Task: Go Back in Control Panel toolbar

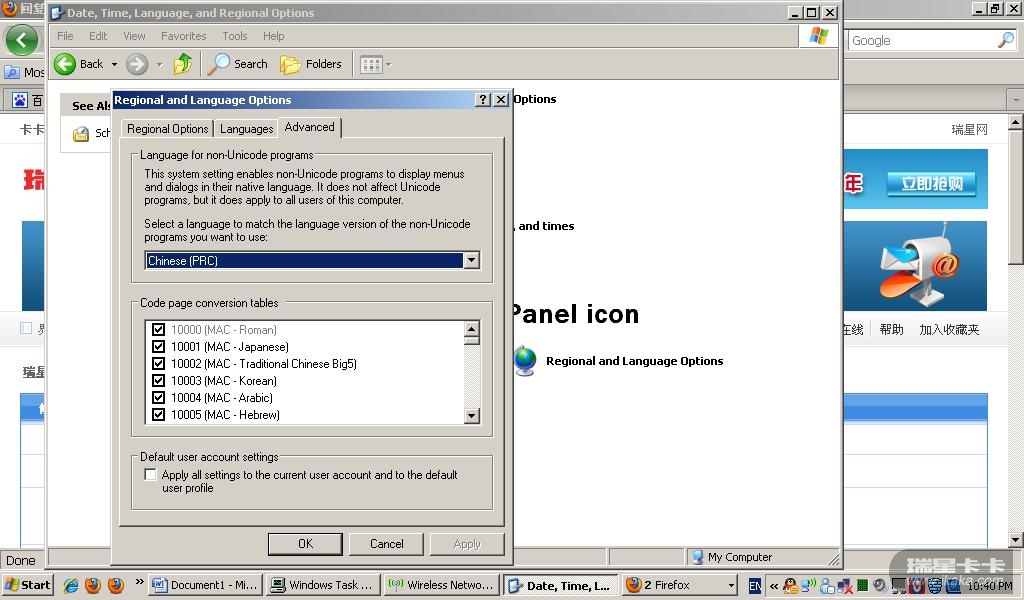Action: (x=78, y=64)
